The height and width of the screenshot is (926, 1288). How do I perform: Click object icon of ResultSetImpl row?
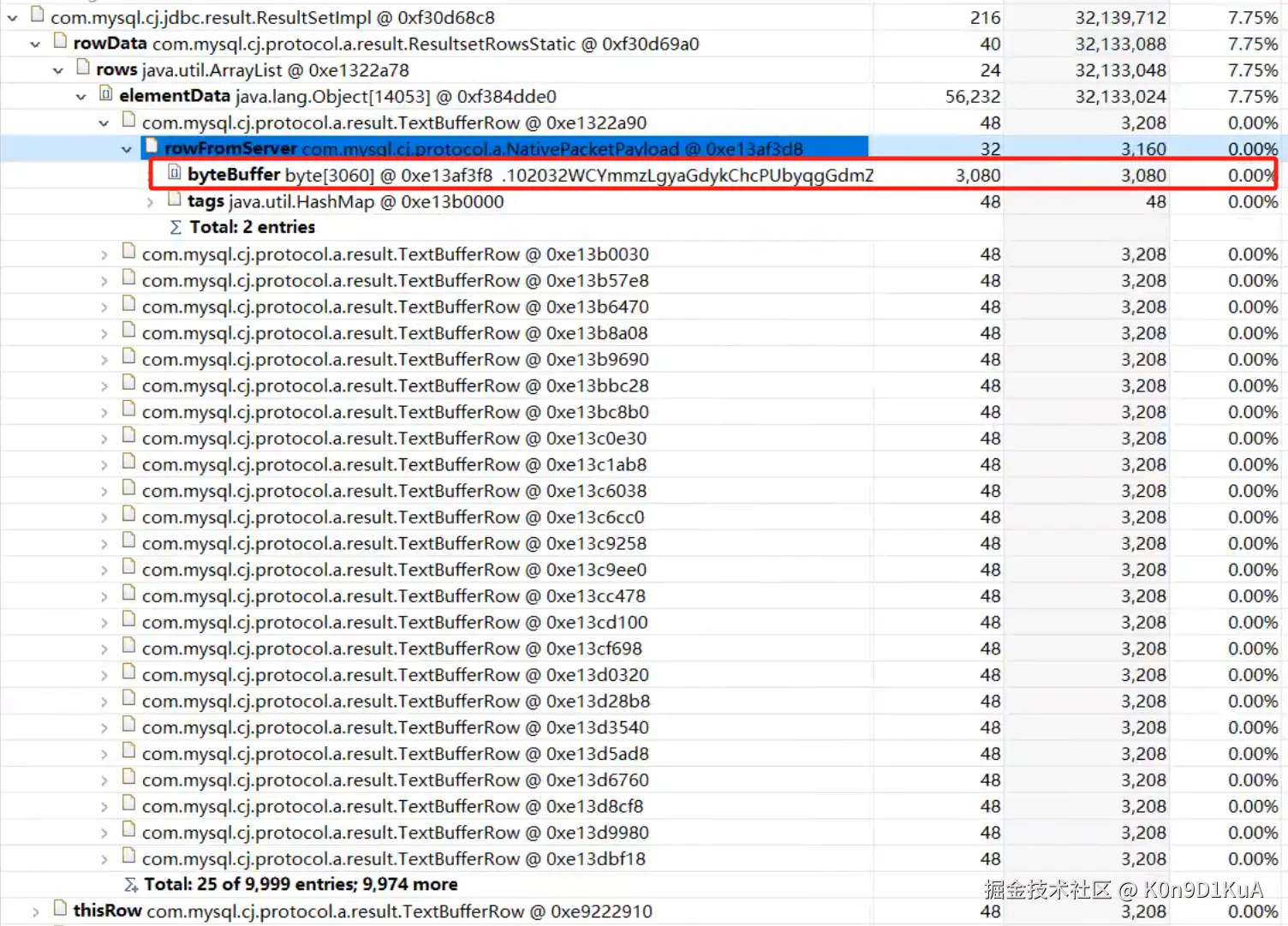click(x=37, y=15)
